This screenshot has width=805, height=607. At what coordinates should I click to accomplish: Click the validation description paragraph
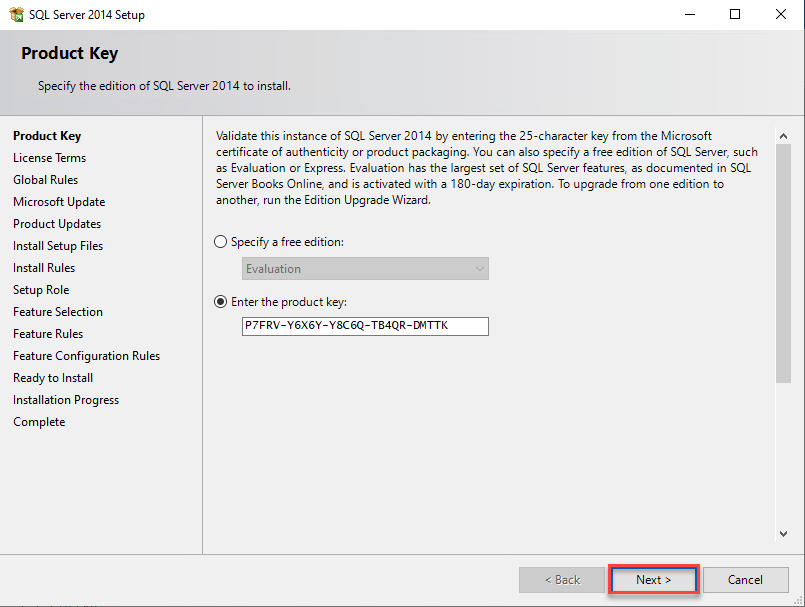click(487, 168)
